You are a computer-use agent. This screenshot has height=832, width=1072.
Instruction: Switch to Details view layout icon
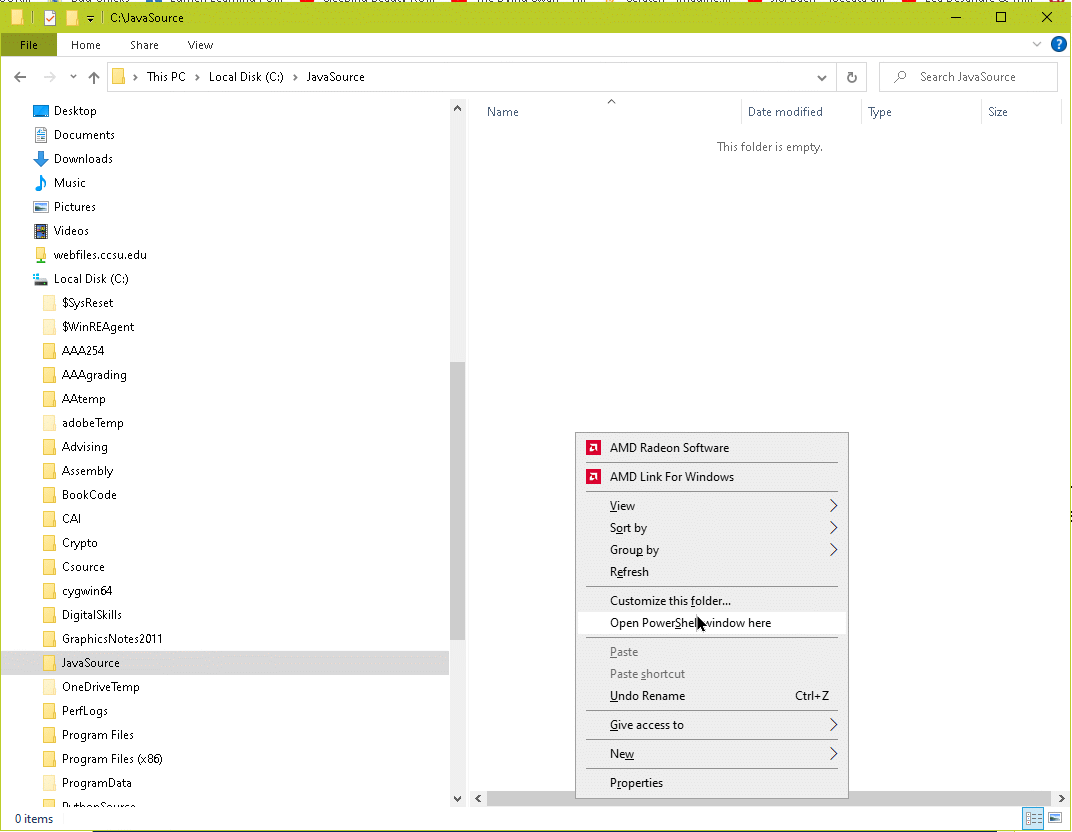tap(1034, 818)
